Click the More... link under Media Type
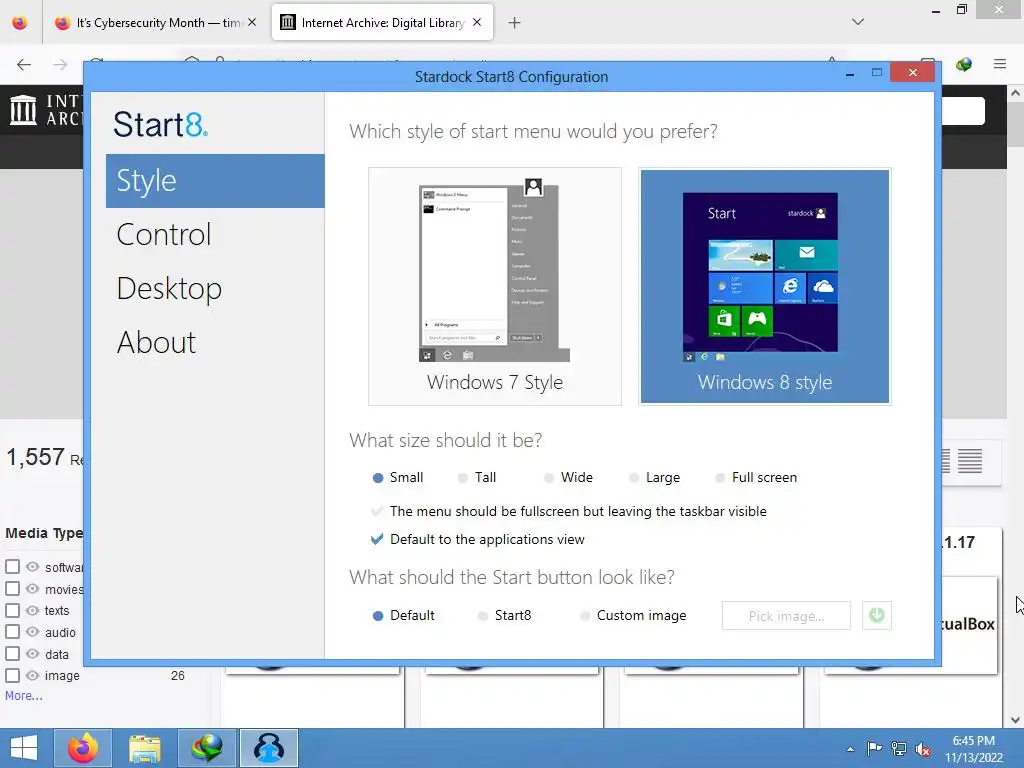The height and width of the screenshot is (768, 1024). [x=24, y=696]
